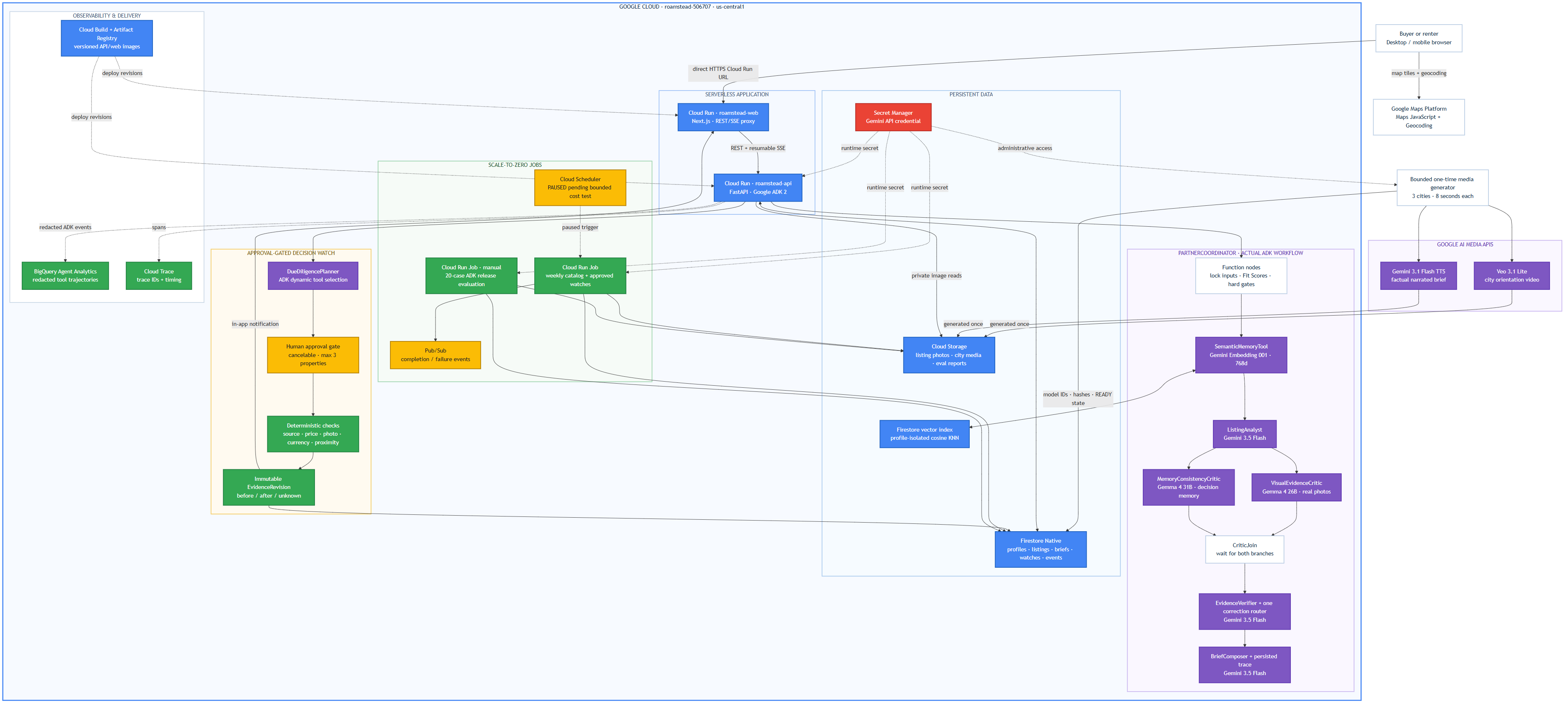Click the OBSERVABILITY & DELIVERY group title
1568x705 pixels.
point(107,16)
